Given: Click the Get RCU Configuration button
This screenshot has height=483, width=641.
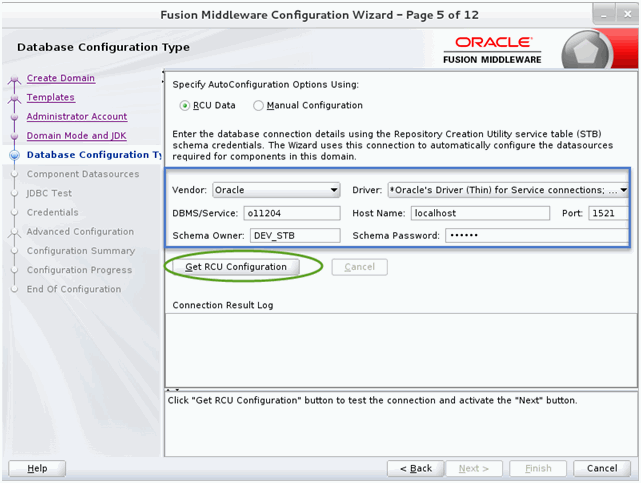Looking at the screenshot, I should tap(236, 267).
